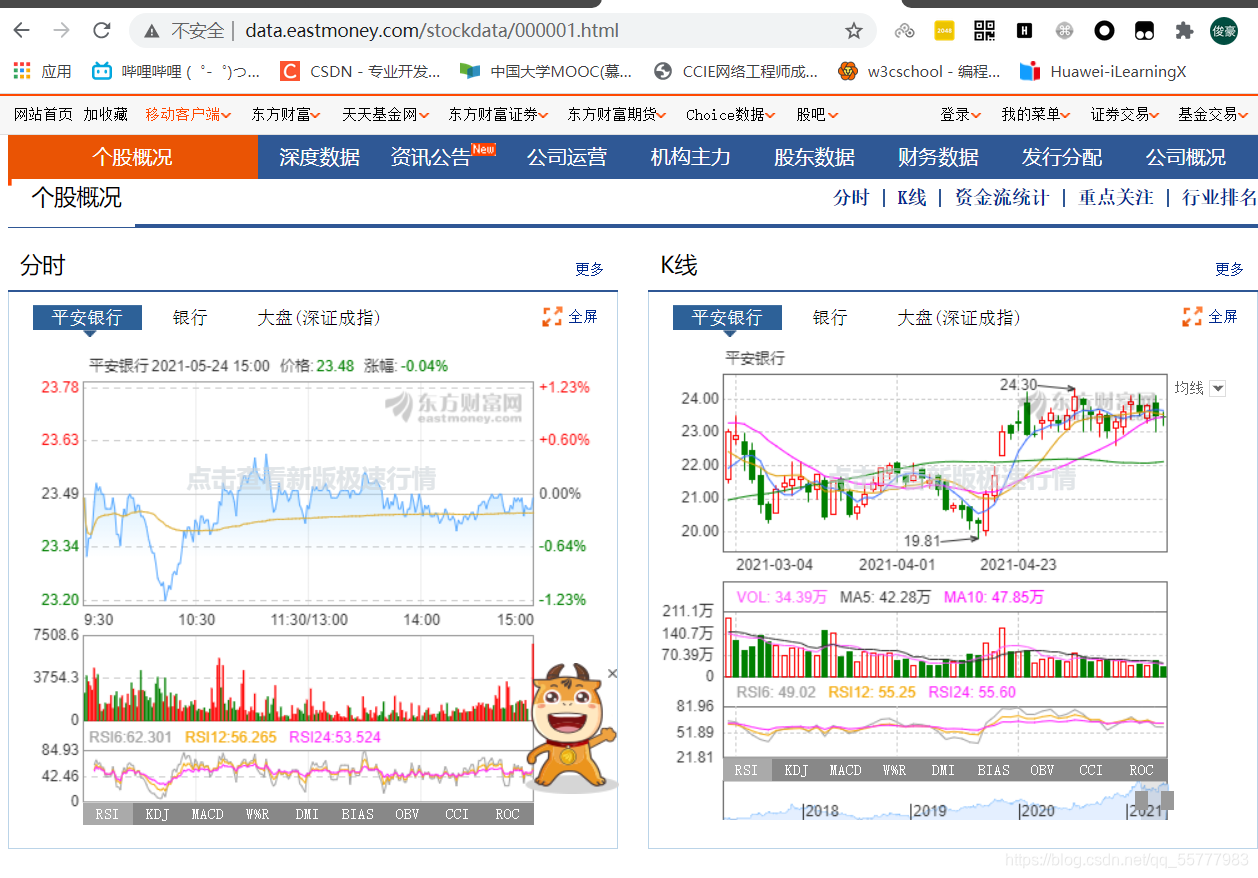Select 大盘(深证成指) tab in K线 panel
1258x878 pixels.
pos(958,318)
